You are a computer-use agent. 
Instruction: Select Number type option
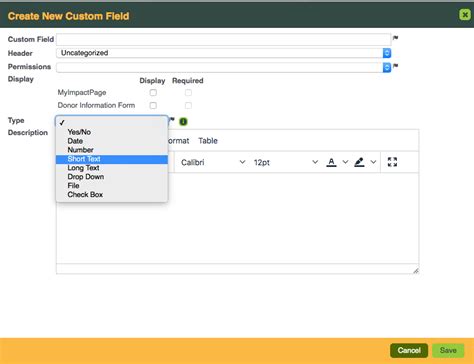pyautogui.click(x=112, y=150)
